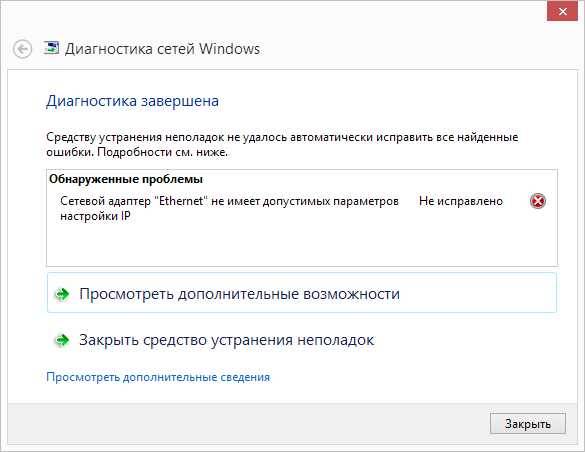Click the red error icon beside Не исправлено
This screenshot has width=585, height=452.
(538, 201)
